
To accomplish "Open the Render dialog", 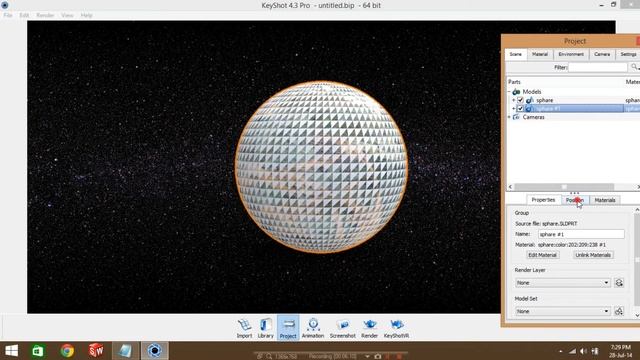I will click(x=369, y=328).
